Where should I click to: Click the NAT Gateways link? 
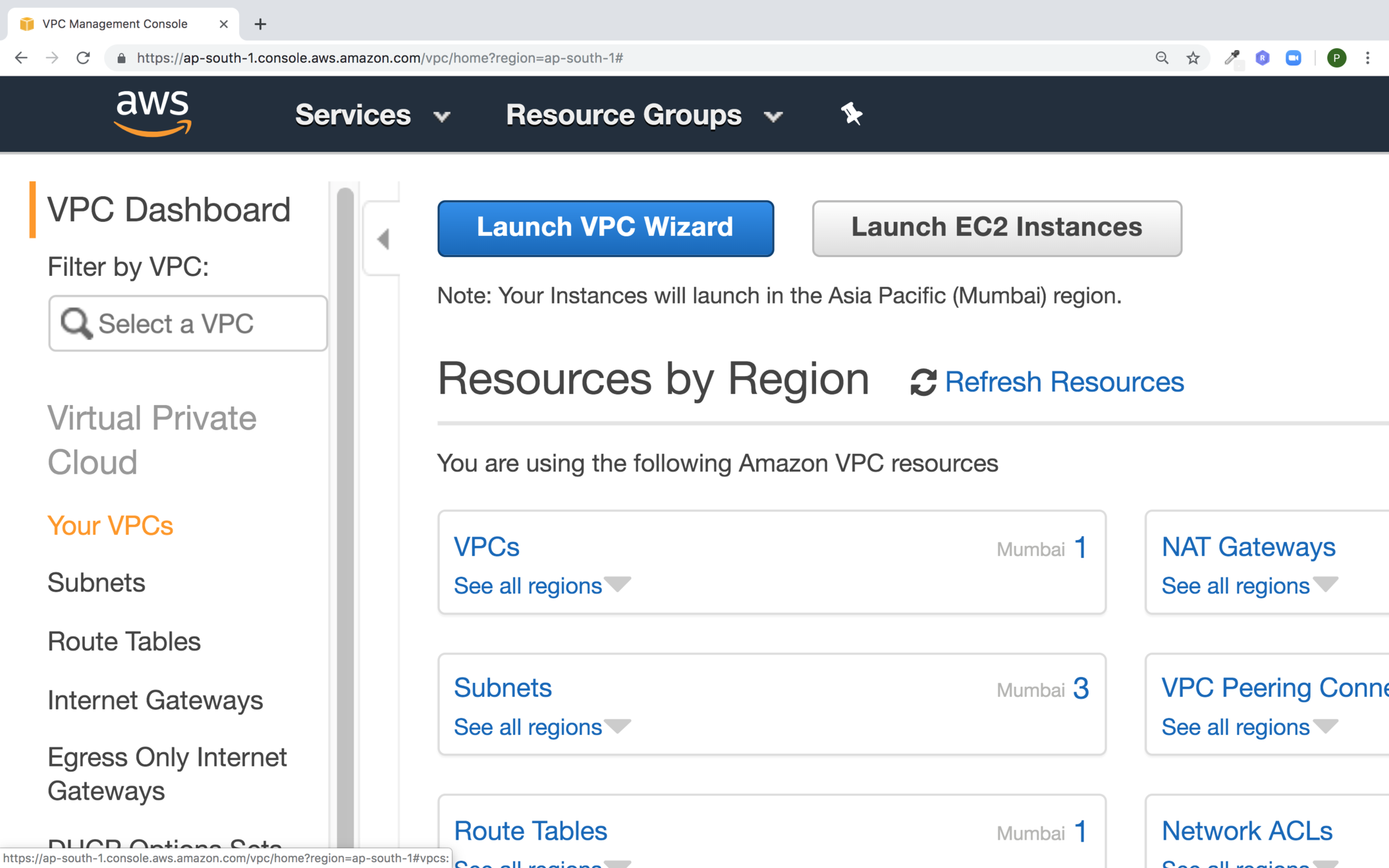[x=1248, y=547]
